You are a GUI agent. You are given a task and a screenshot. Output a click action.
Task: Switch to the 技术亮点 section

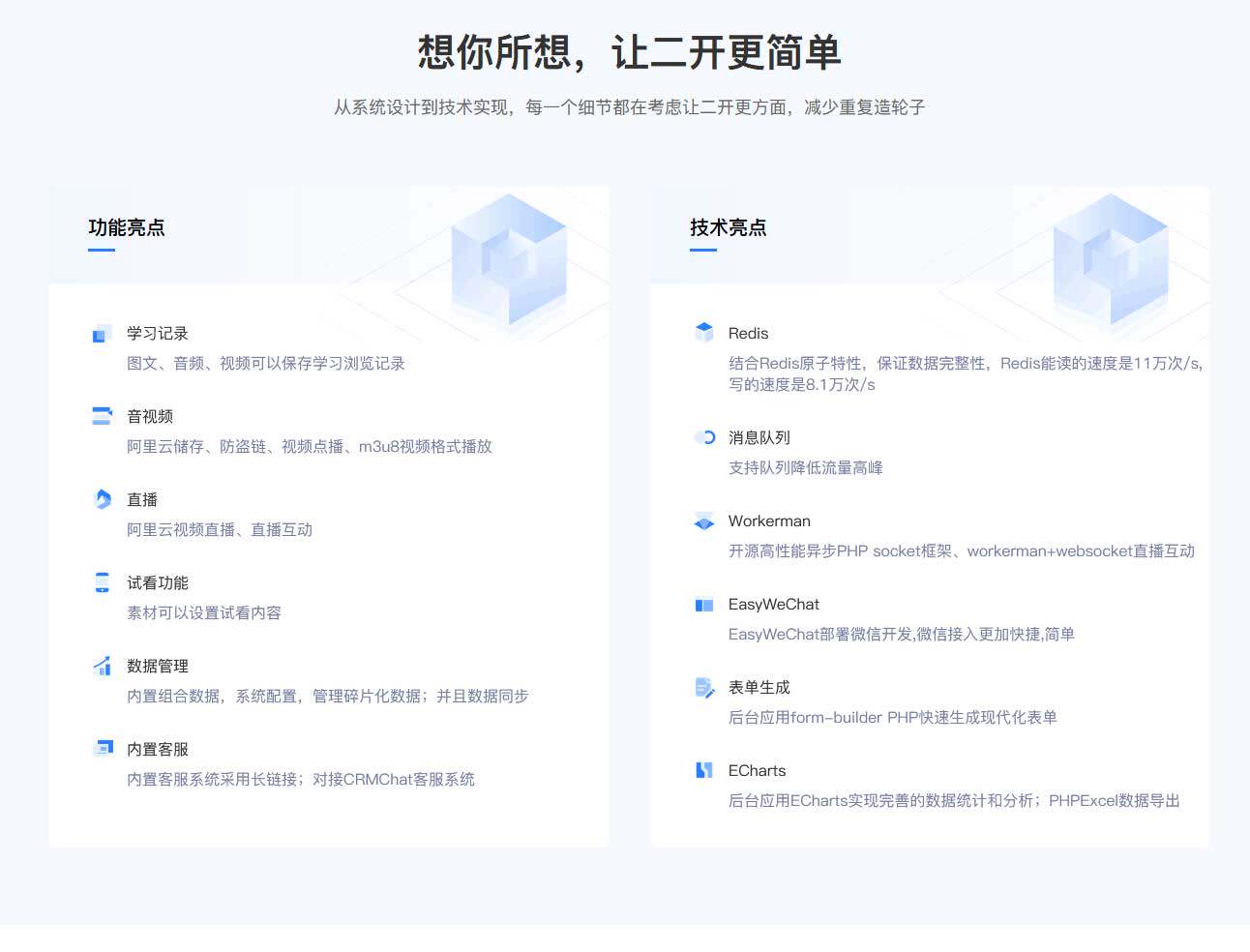coord(728,228)
